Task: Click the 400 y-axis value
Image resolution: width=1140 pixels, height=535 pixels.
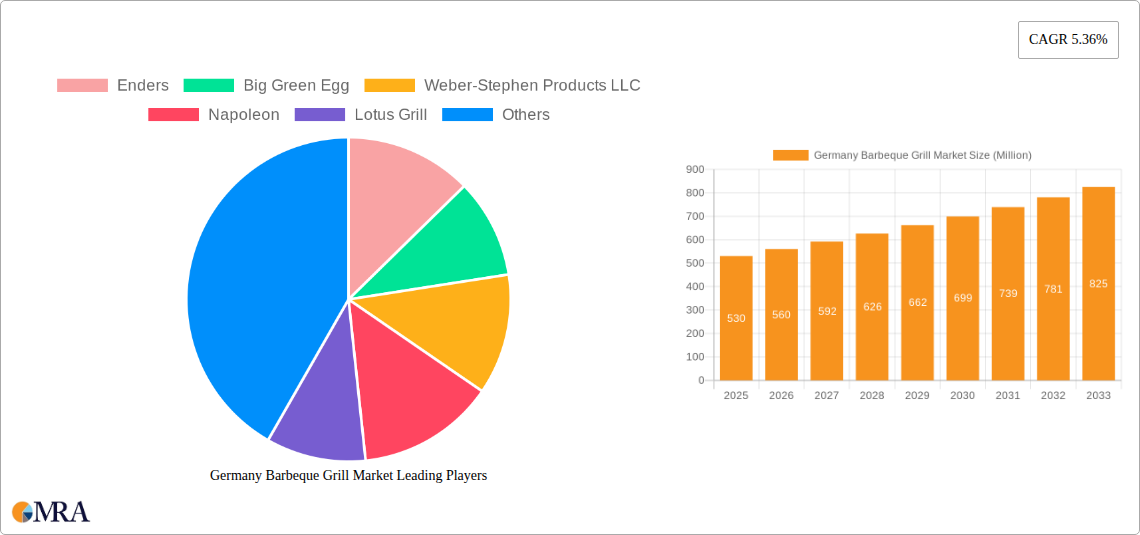Action: coord(695,286)
